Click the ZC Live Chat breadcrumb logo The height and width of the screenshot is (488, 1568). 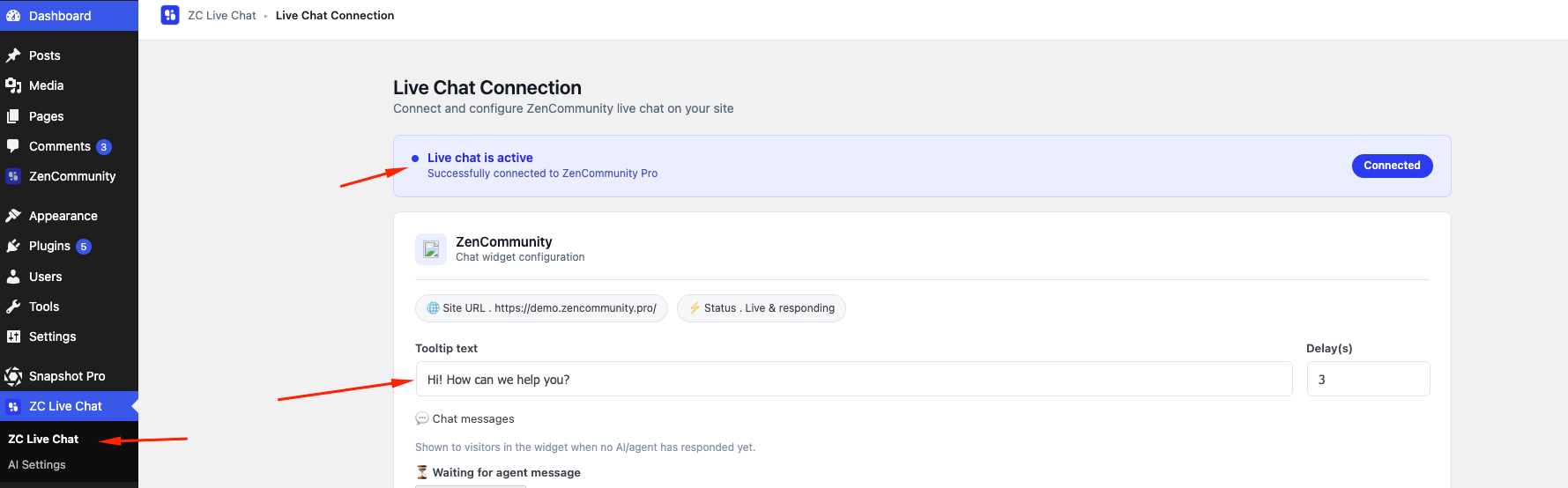(x=170, y=15)
